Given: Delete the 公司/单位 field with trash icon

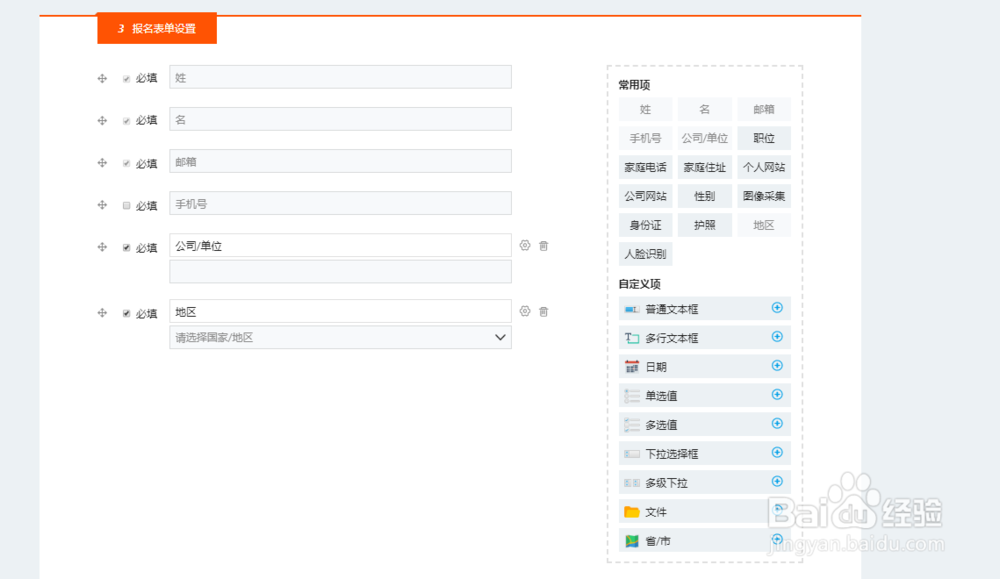Looking at the screenshot, I should (543, 246).
